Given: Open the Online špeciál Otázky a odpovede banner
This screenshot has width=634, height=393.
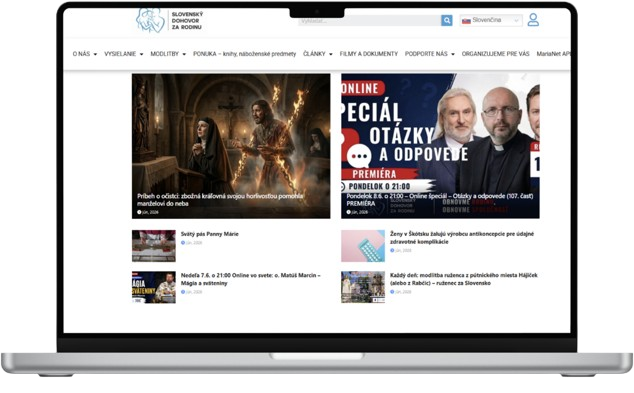Looking at the screenshot, I should [x=440, y=146].
